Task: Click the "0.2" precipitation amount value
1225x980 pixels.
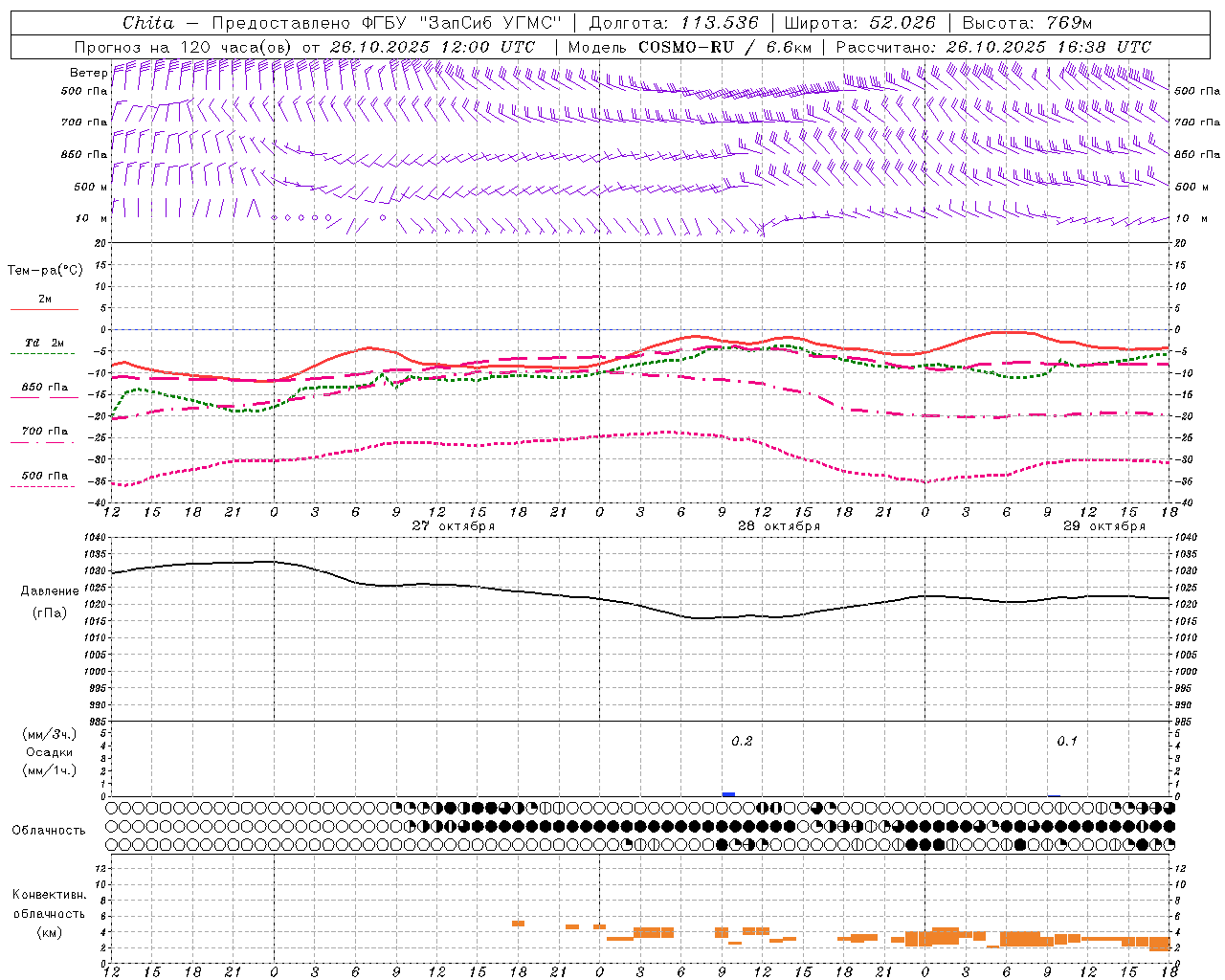Action: [x=742, y=742]
